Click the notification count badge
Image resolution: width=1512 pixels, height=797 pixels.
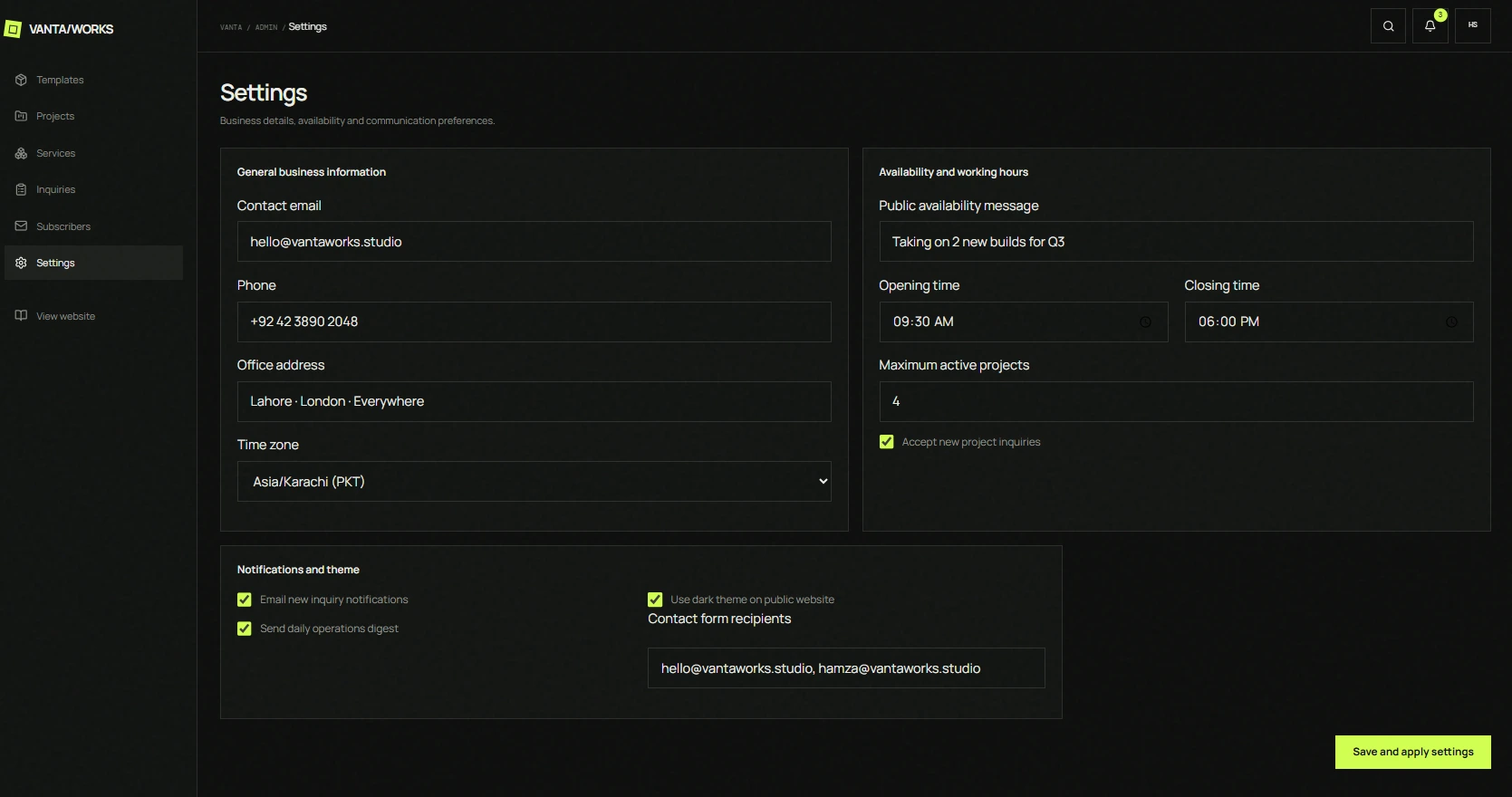click(1440, 14)
